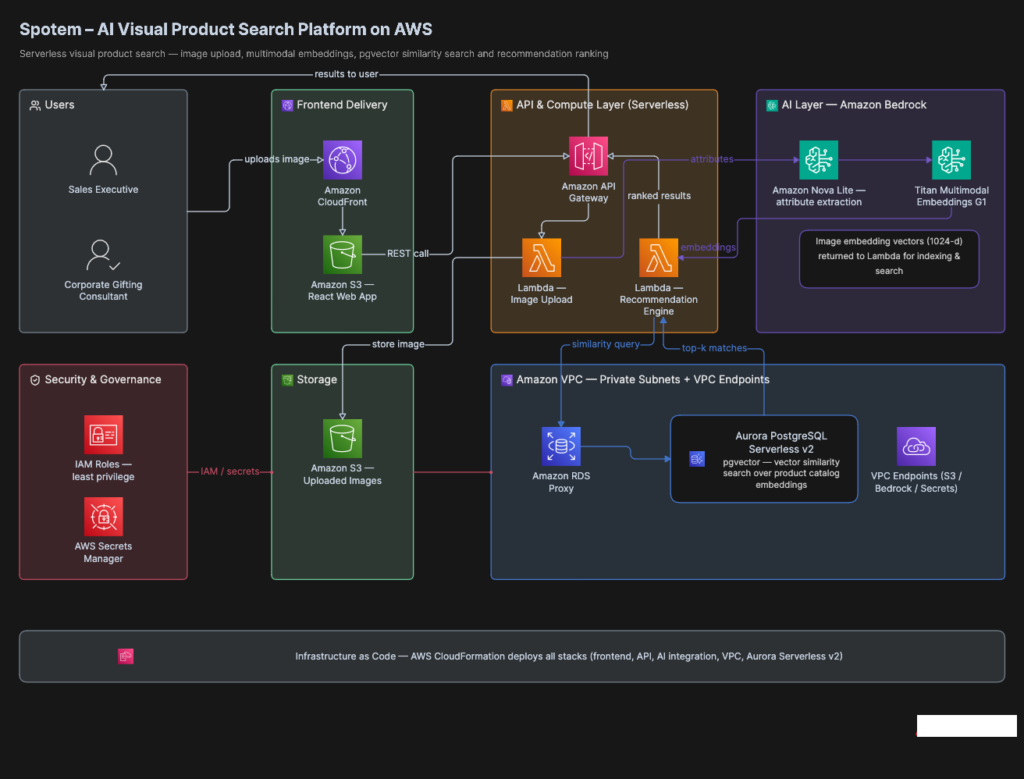
Task: Click the diagram title 'Spotem – AI Visual Product Search Platform on AWS'
Action: (x=226, y=29)
